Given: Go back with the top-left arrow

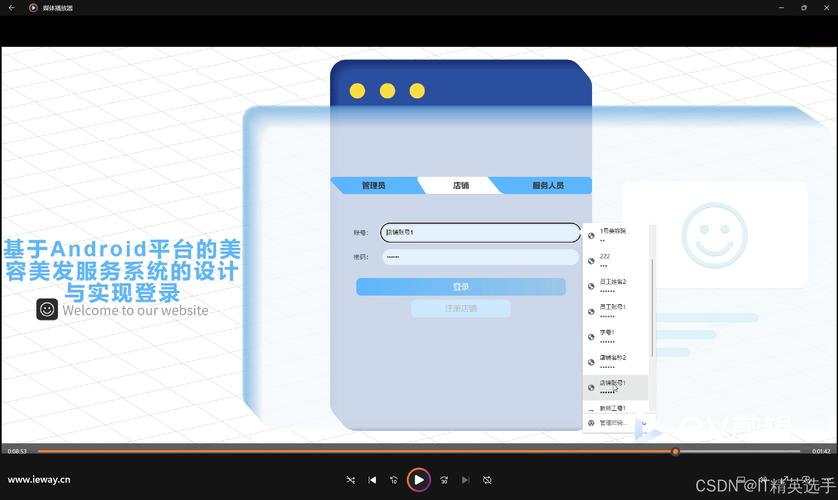Looking at the screenshot, I should [x=12, y=7].
